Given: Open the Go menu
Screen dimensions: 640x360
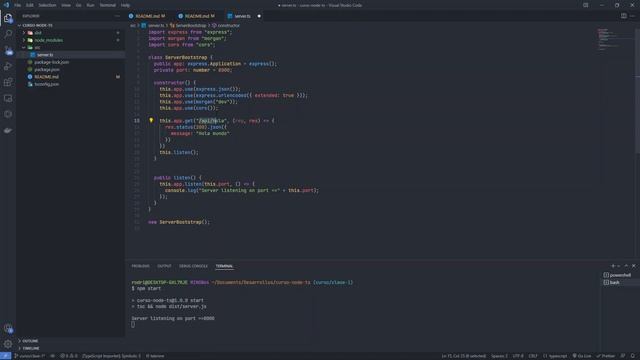Looking at the screenshot, I should [78, 5].
